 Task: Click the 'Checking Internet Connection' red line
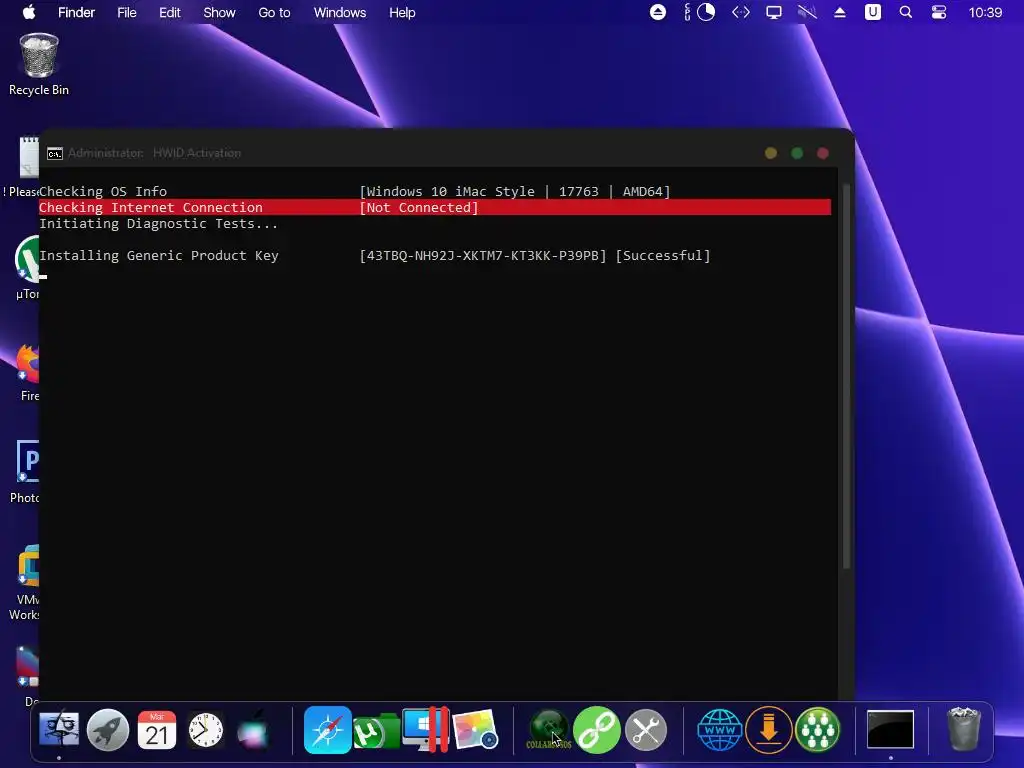click(x=435, y=208)
